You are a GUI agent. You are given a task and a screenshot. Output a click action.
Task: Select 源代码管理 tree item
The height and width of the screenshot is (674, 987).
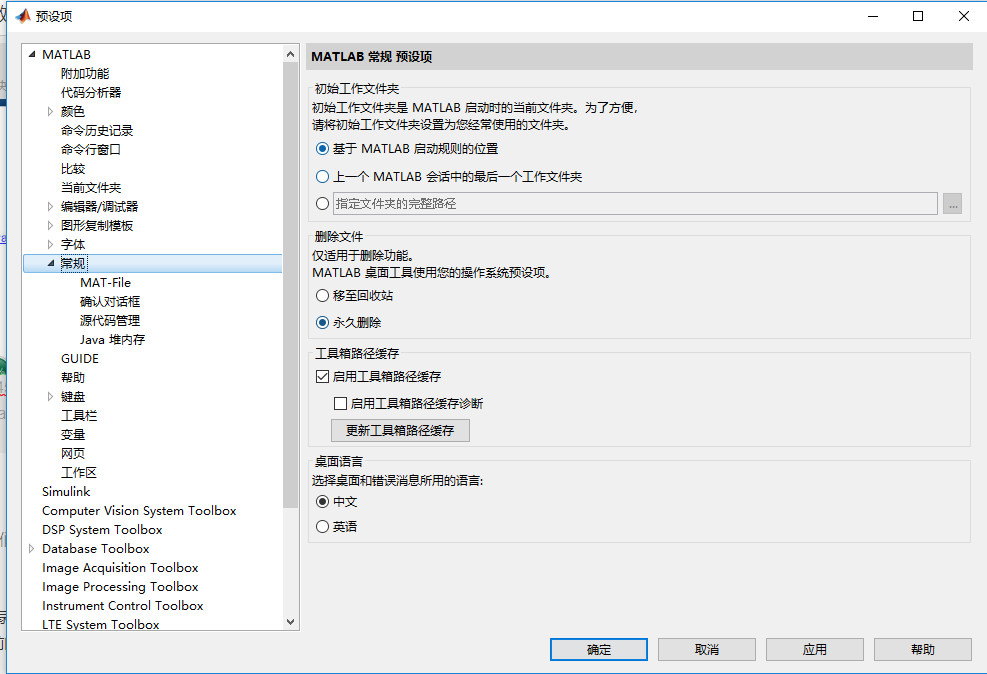click(x=110, y=320)
